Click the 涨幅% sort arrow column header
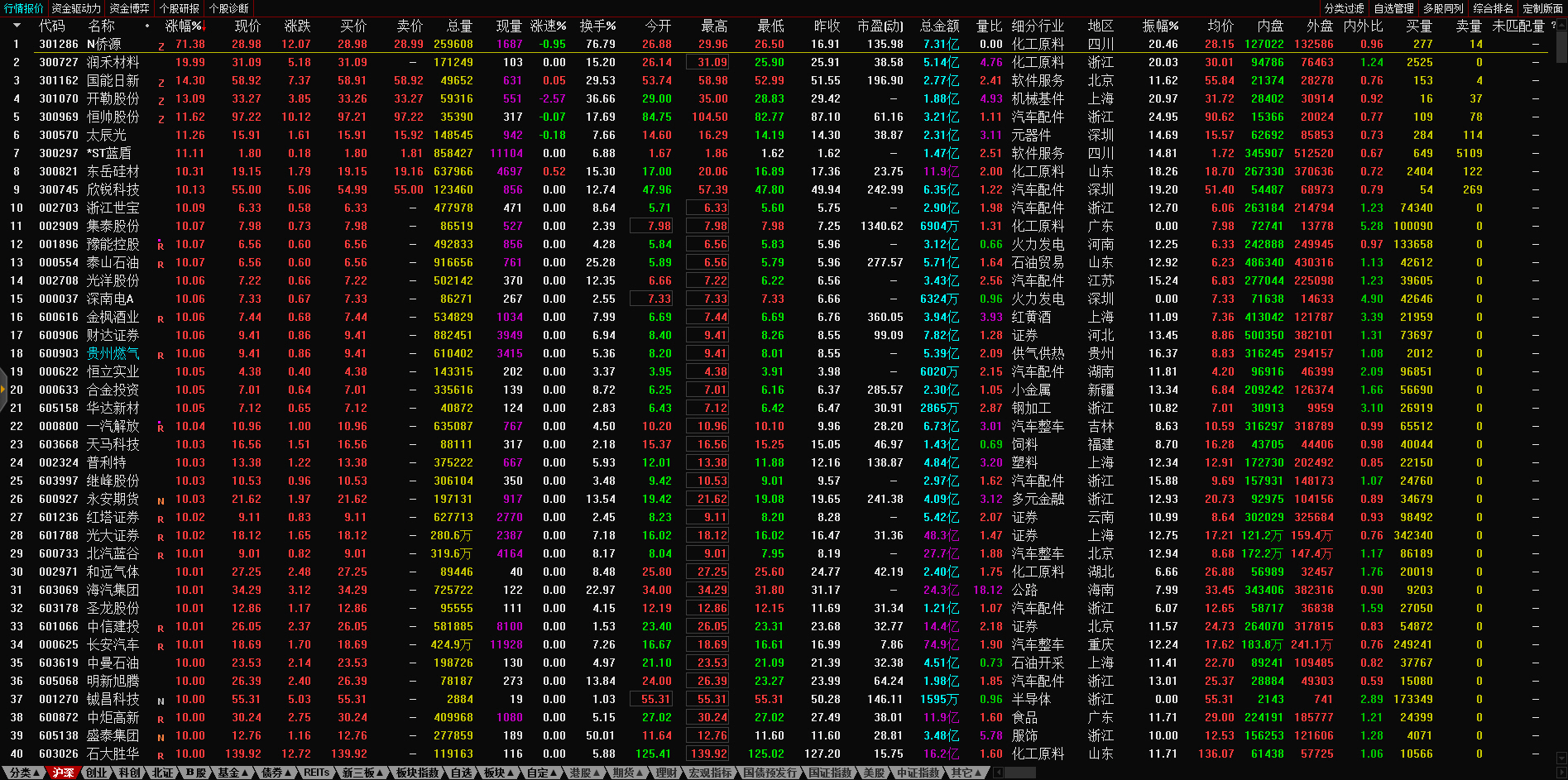This screenshot has width=1568, height=780. point(185,26)
